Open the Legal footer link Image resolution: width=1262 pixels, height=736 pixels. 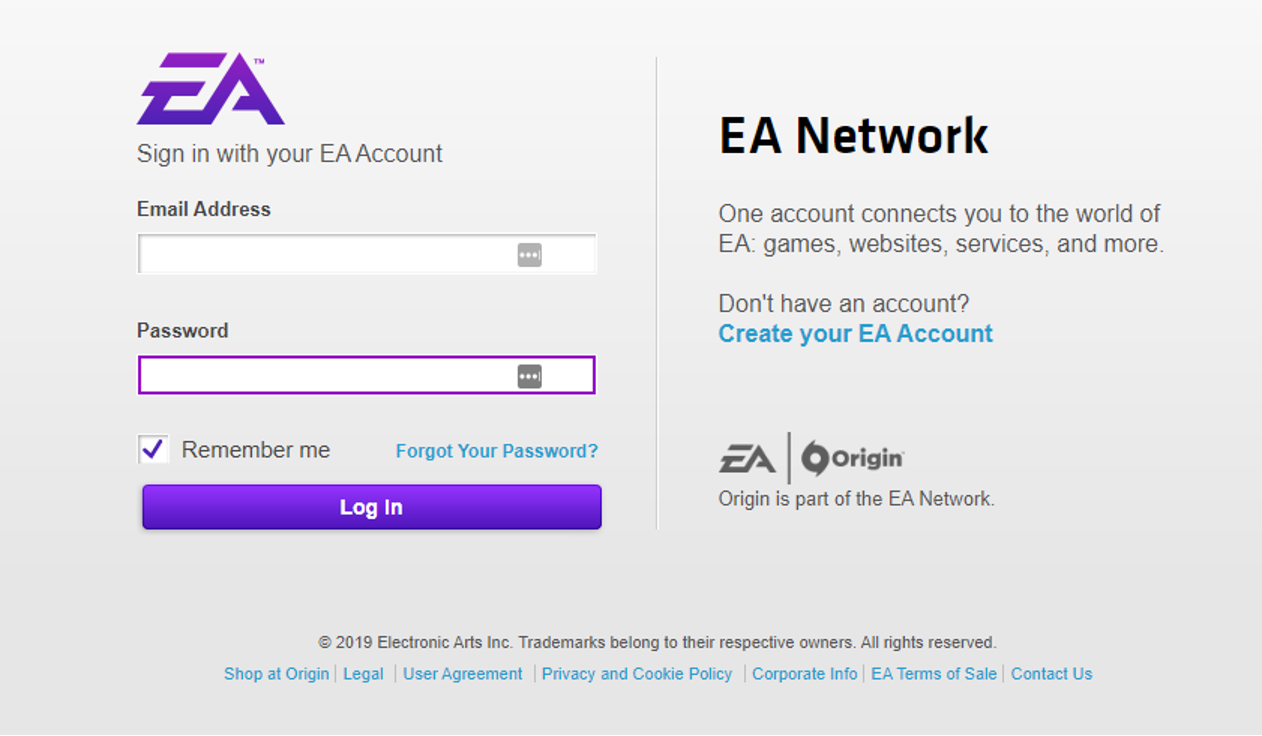363,674
